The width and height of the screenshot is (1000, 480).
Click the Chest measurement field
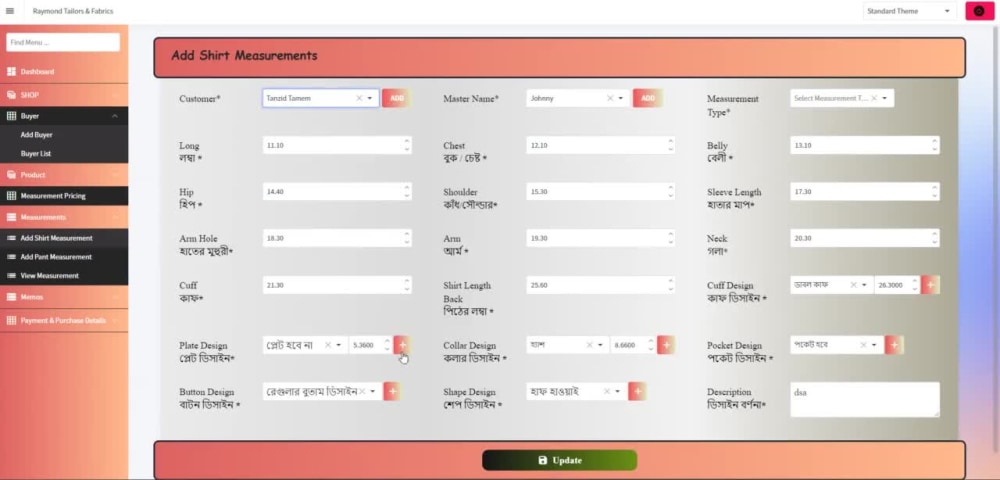[601, 145]
